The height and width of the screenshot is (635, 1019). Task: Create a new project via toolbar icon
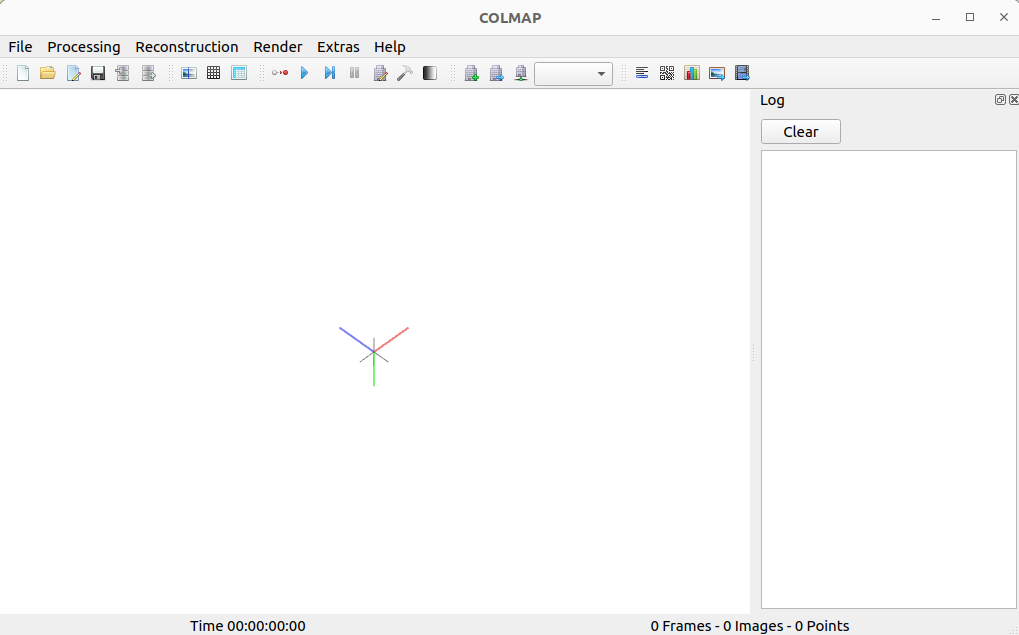tap(23, 73)
